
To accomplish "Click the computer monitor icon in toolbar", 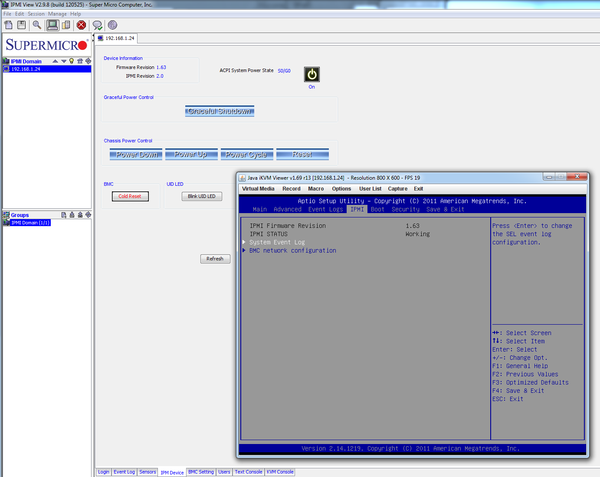I will point(52,25).
